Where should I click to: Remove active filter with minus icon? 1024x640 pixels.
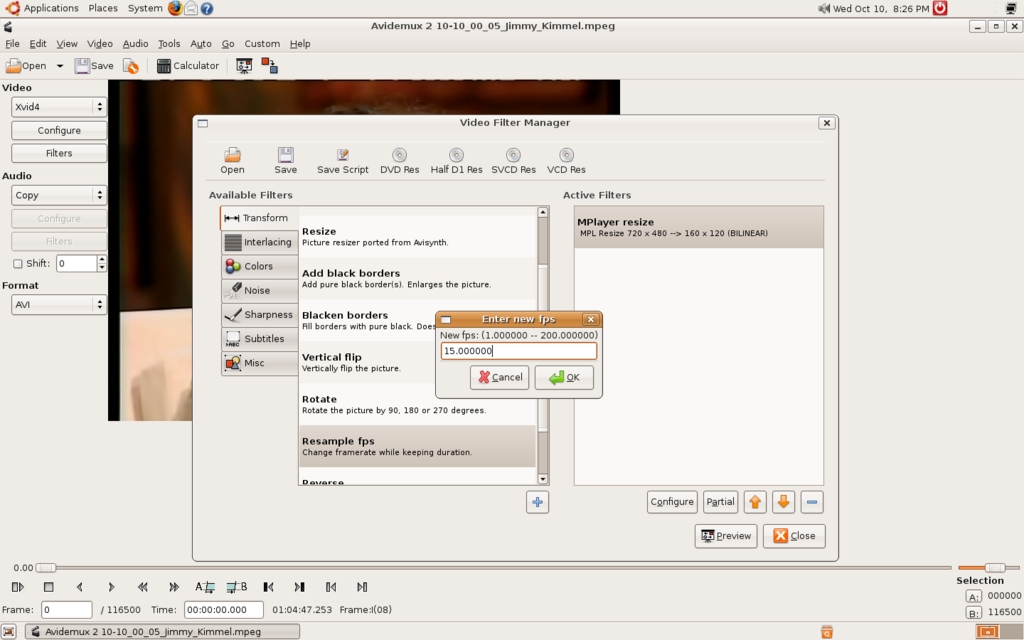(x=812, y=502)
